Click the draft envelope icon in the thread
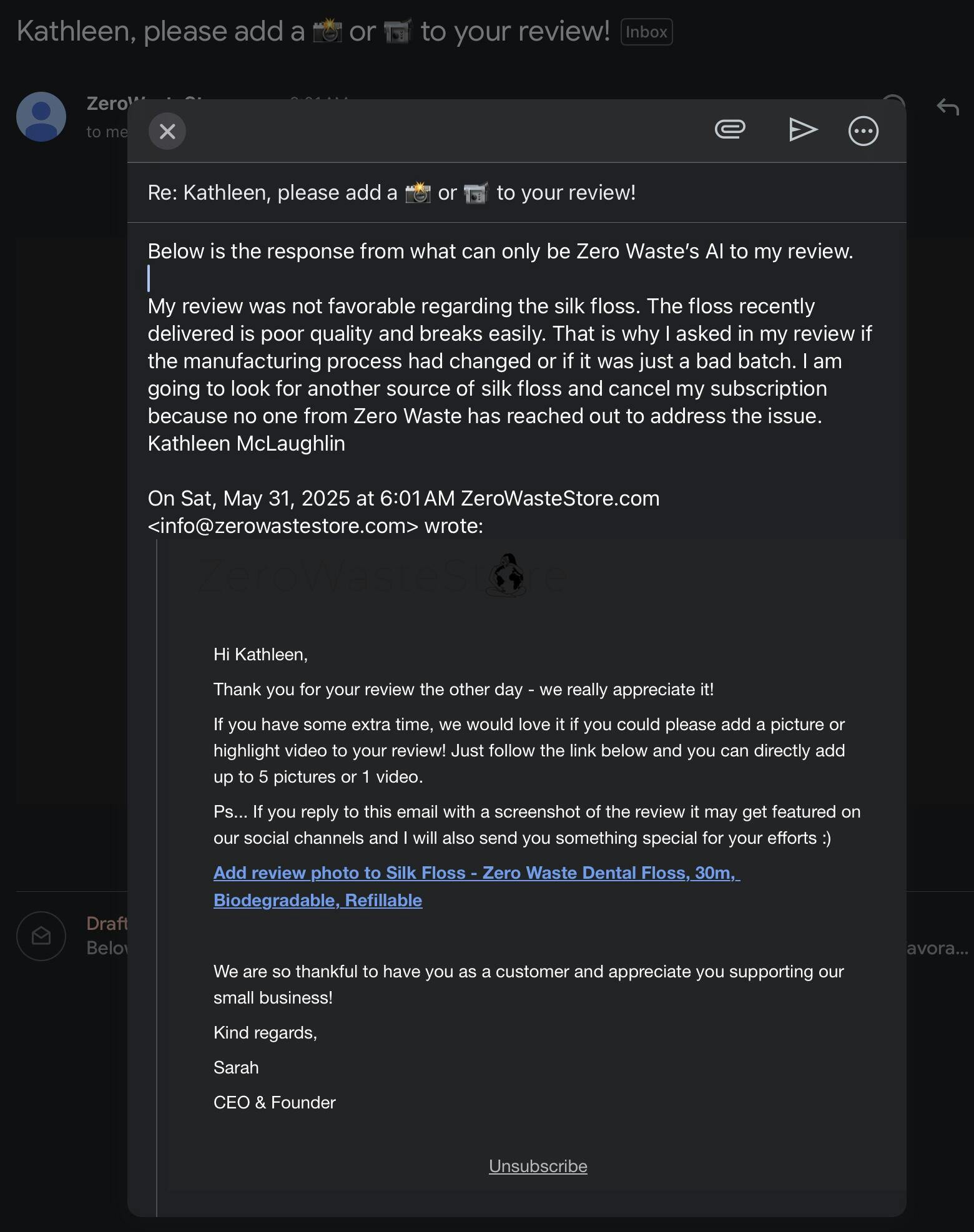The height and width of the screenshot is (1232, 974). pyautogui.click(x=41, y=936)
